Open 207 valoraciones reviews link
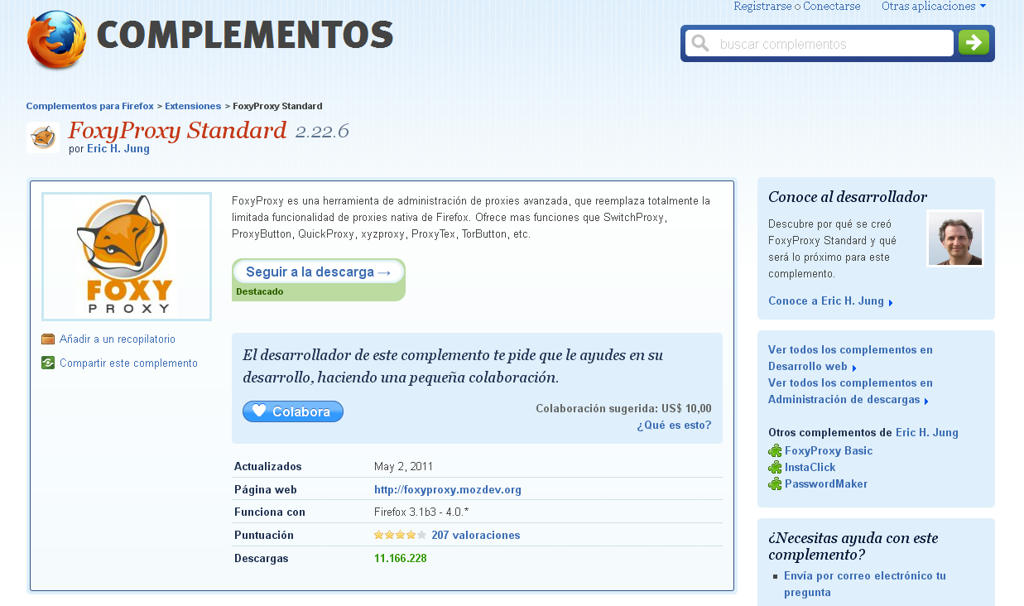 click(475, 535)
